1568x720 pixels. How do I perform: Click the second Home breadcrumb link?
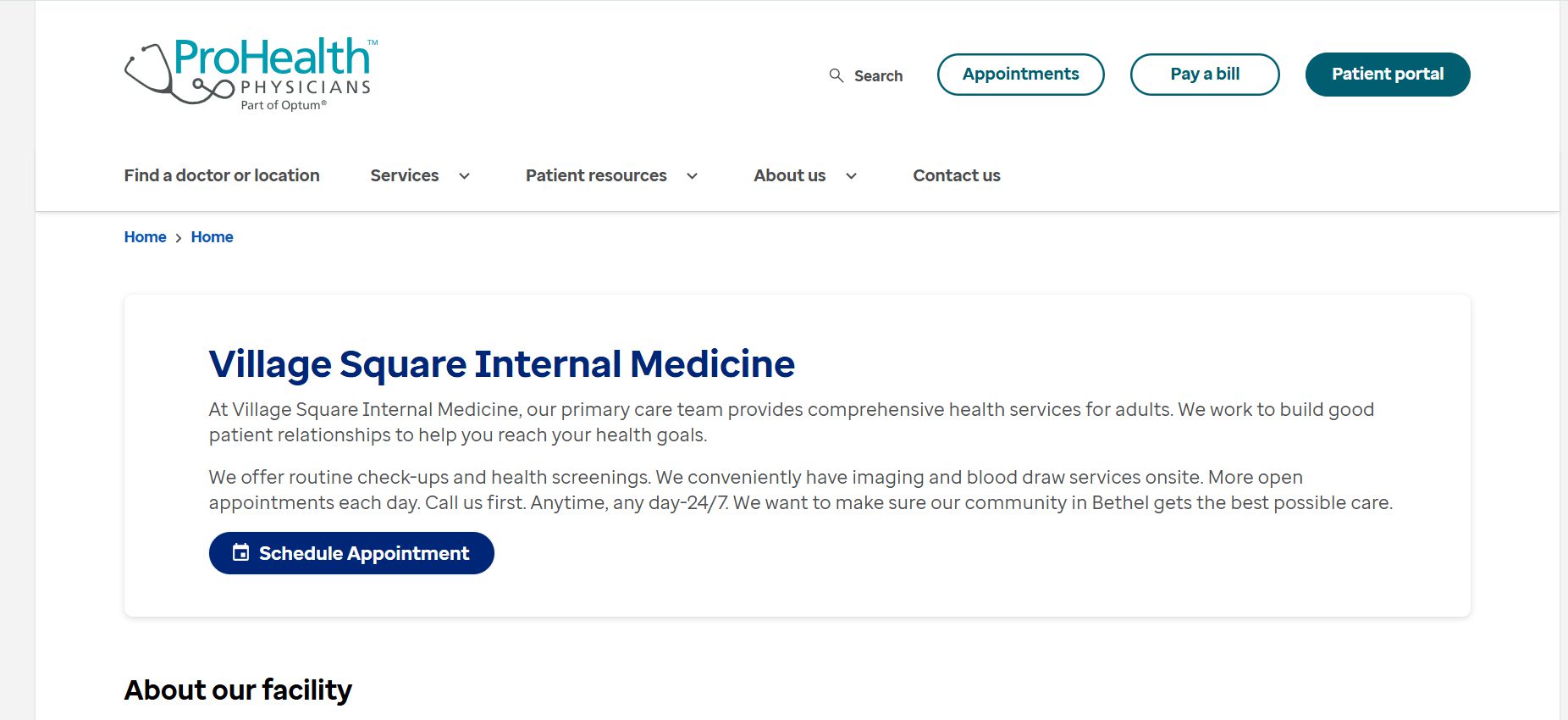(x=212, y=237)
